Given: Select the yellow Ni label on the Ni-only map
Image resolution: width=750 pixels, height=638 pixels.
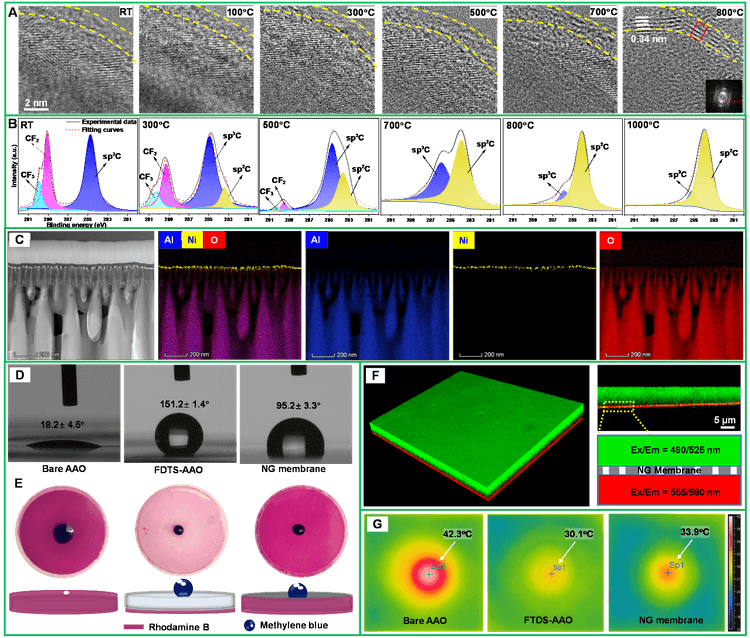Looking at the screenshot, I should (465, 241).
